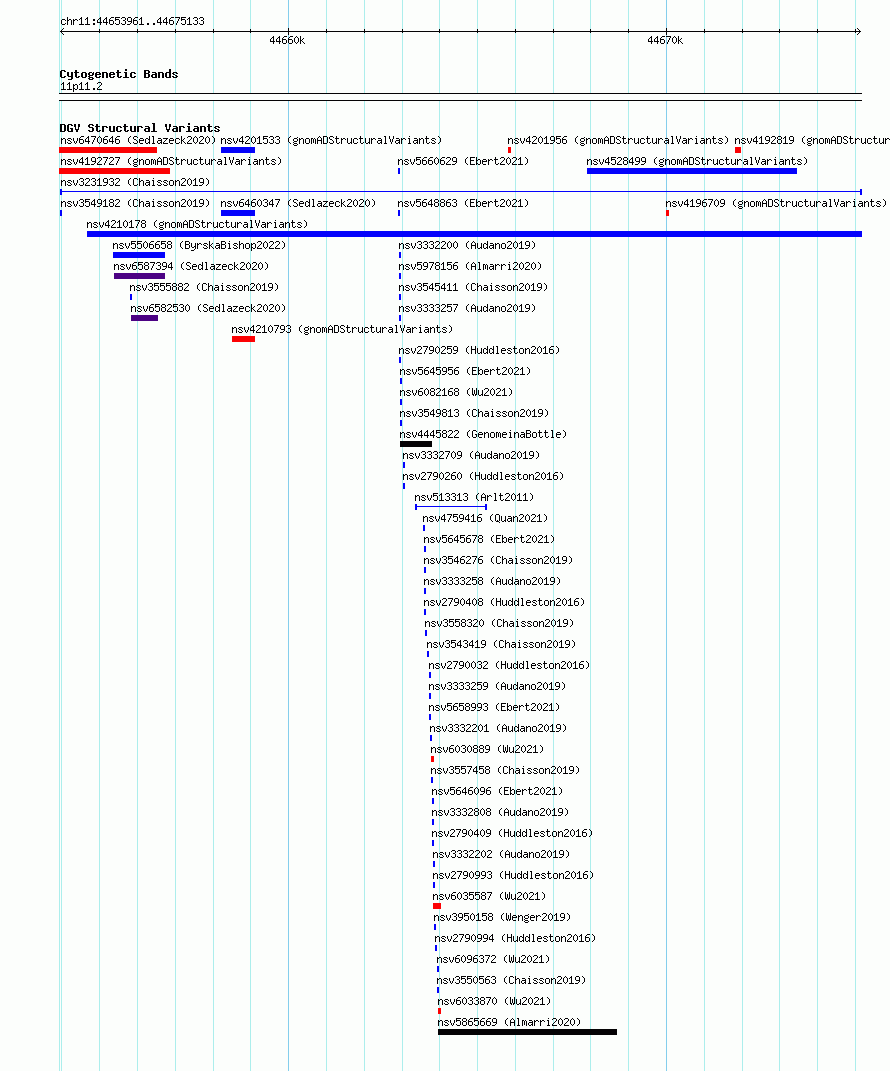Open nsv5865669 (Almarri2020) label

[510, 1023]
